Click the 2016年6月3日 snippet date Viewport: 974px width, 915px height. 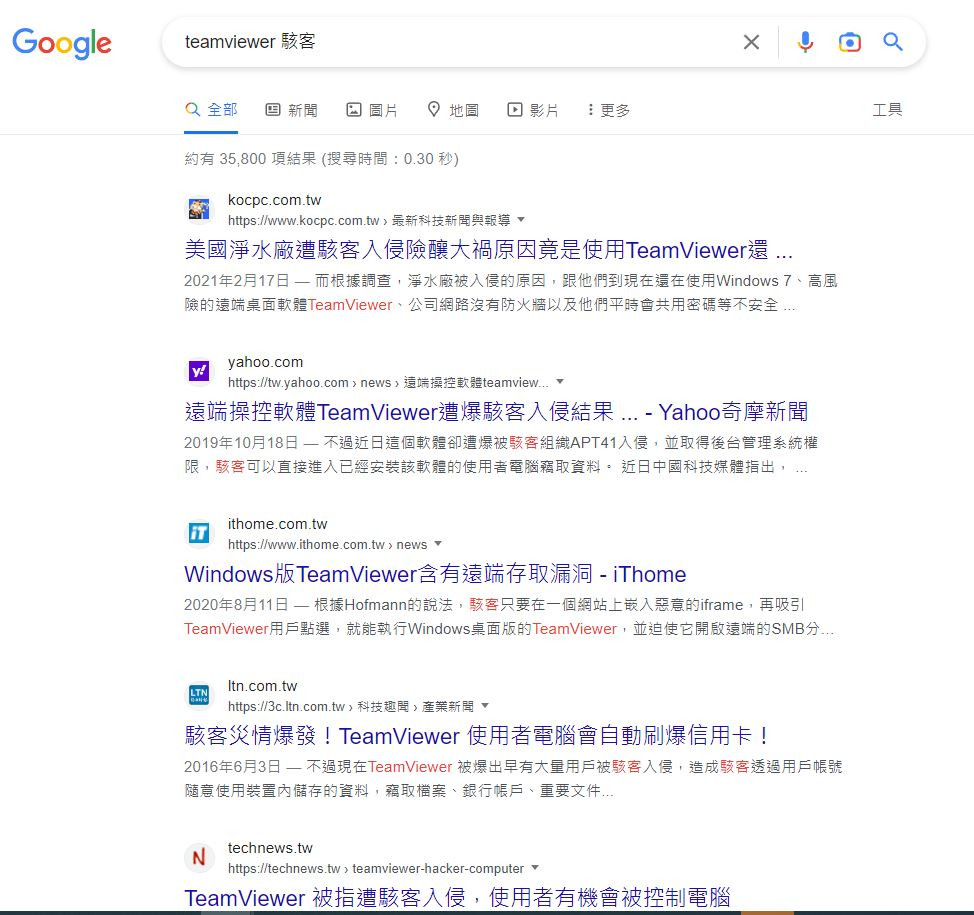(x=232, y=767)
